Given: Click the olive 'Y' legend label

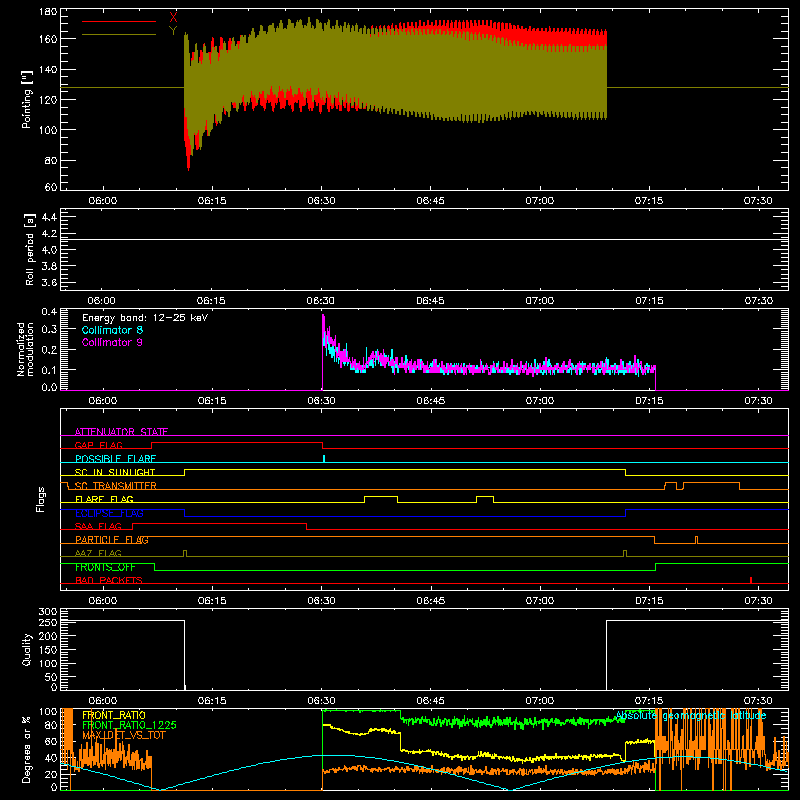Looking at the screenshot, I should click(173, 31).
